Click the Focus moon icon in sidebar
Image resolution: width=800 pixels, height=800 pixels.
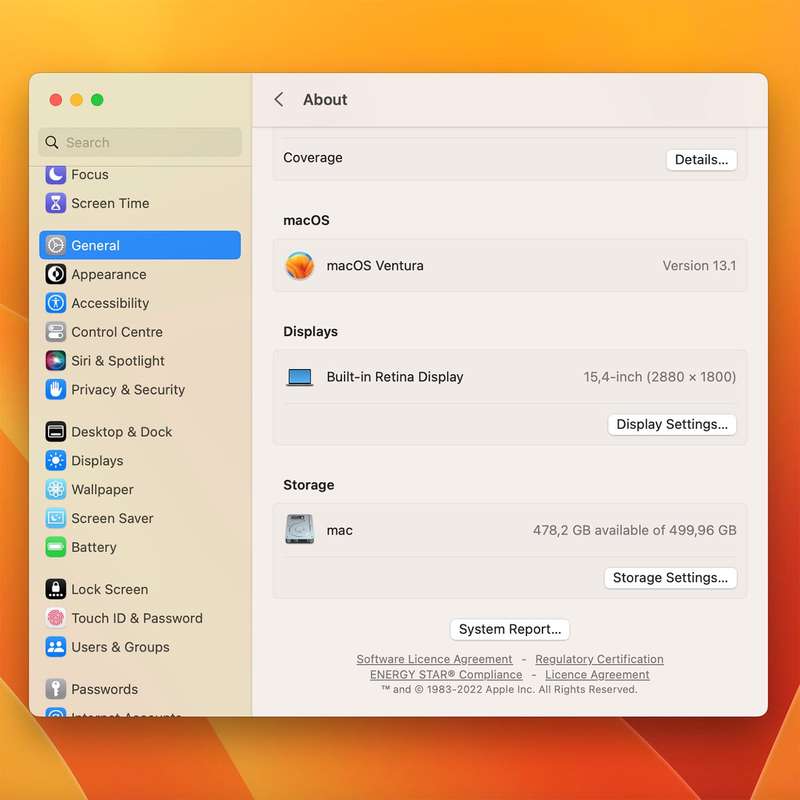point(56,175)
